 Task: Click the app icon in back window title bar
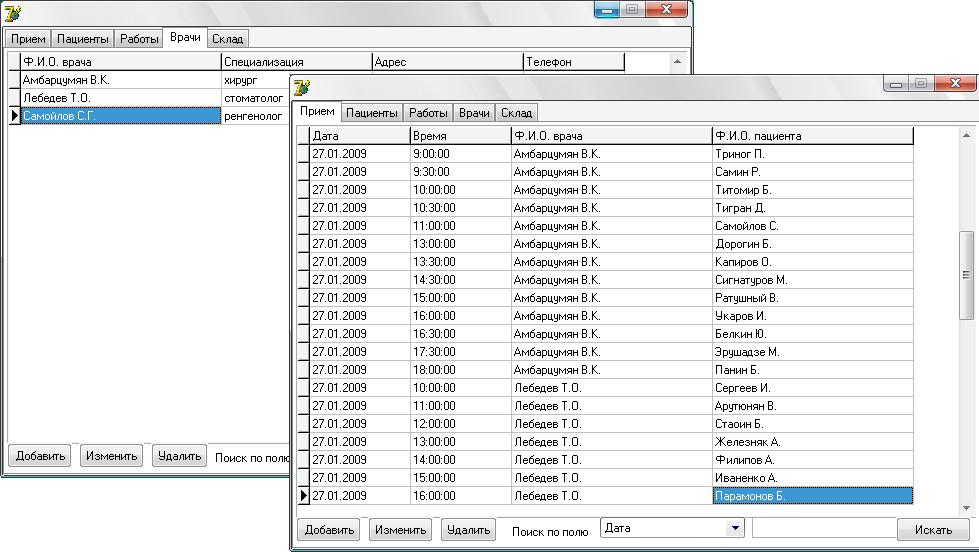[13, 13]
